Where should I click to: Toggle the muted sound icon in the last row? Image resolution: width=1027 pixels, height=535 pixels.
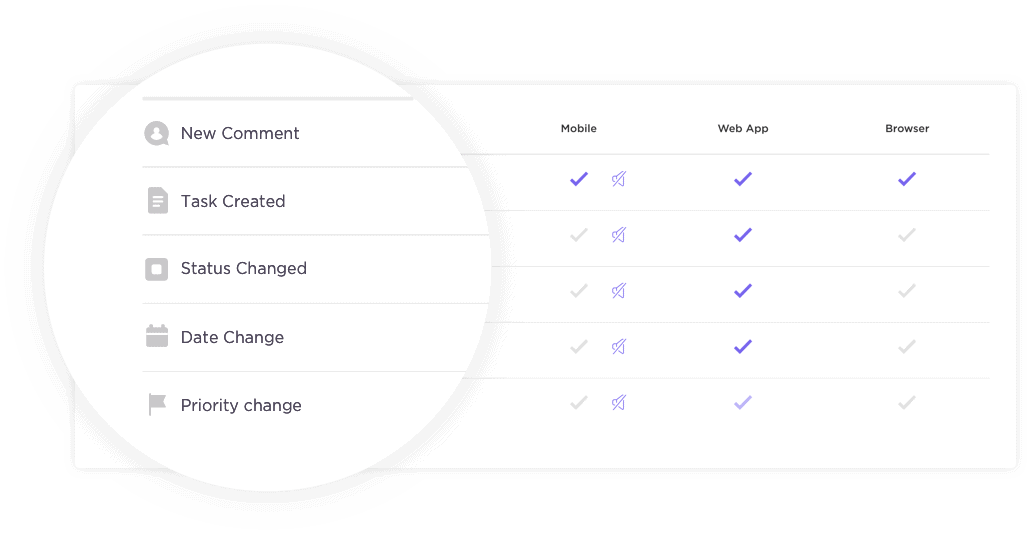(618, 402)
